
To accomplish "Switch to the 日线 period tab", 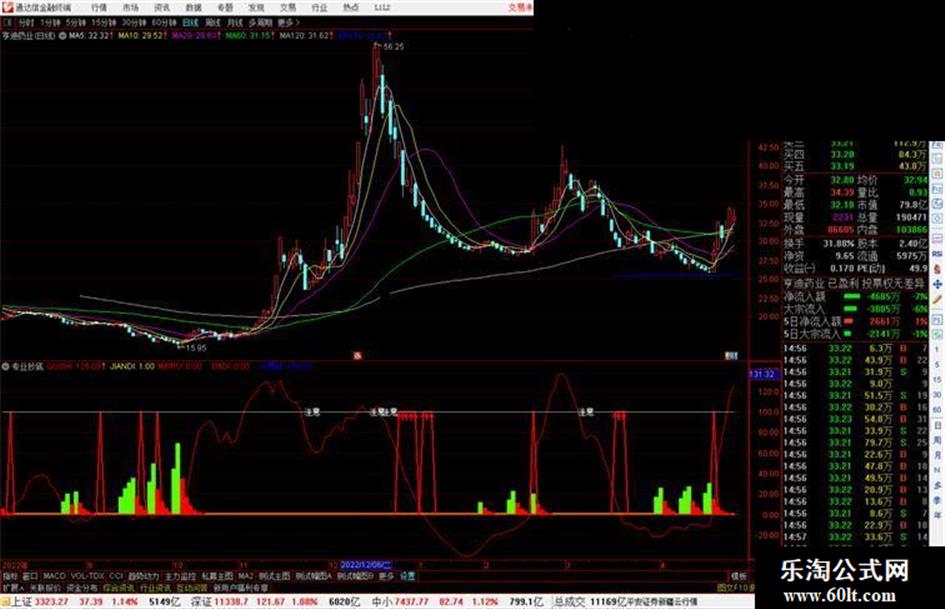I will [190, 22].
